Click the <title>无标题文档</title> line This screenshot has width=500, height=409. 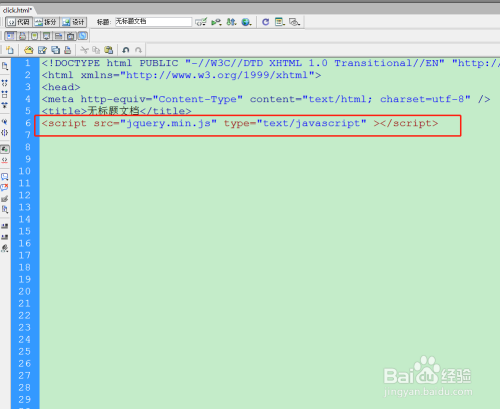117,111
